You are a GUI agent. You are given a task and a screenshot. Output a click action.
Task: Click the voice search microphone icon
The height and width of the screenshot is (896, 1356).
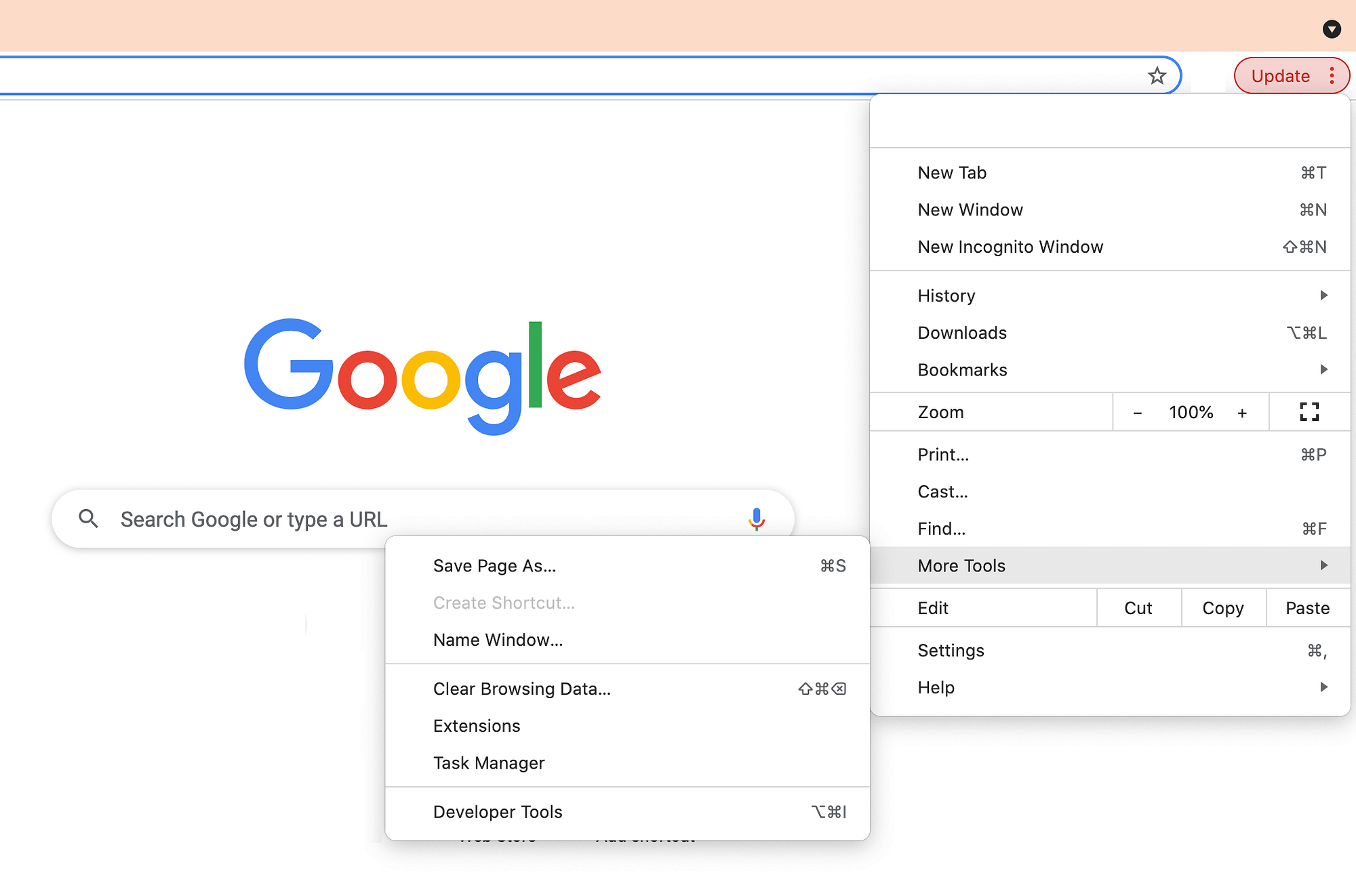point(757,519)
